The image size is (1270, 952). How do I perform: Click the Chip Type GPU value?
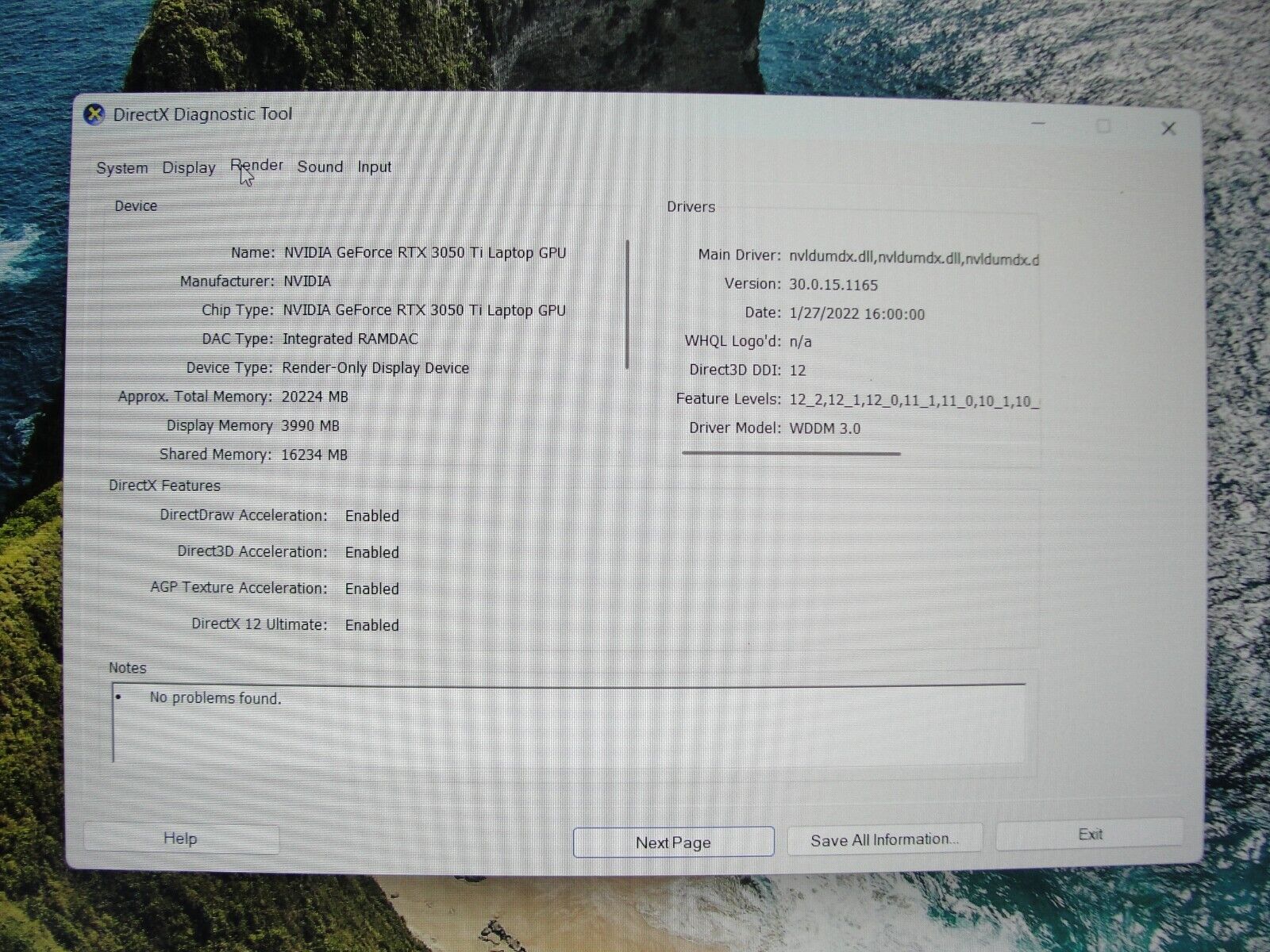point(425,310)
